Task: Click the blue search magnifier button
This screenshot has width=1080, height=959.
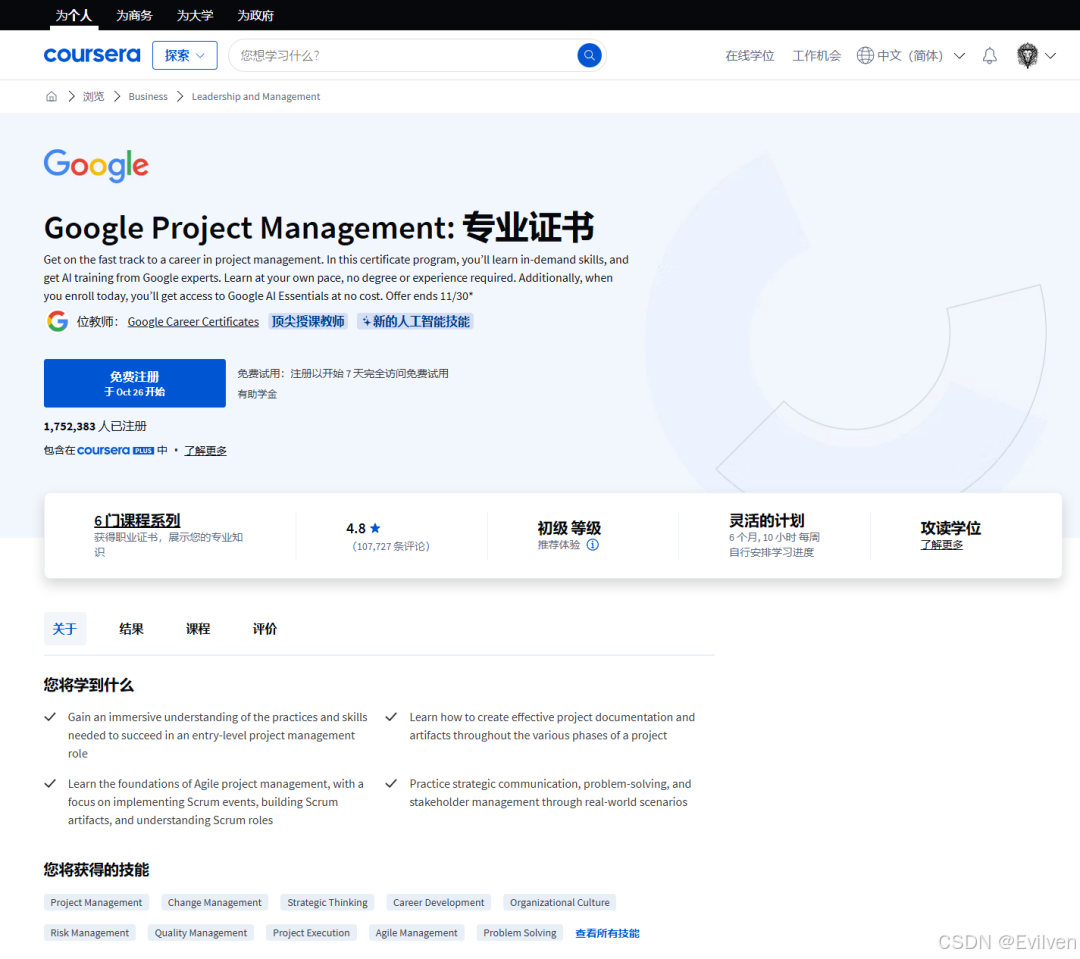Action: tap(589, 55)
